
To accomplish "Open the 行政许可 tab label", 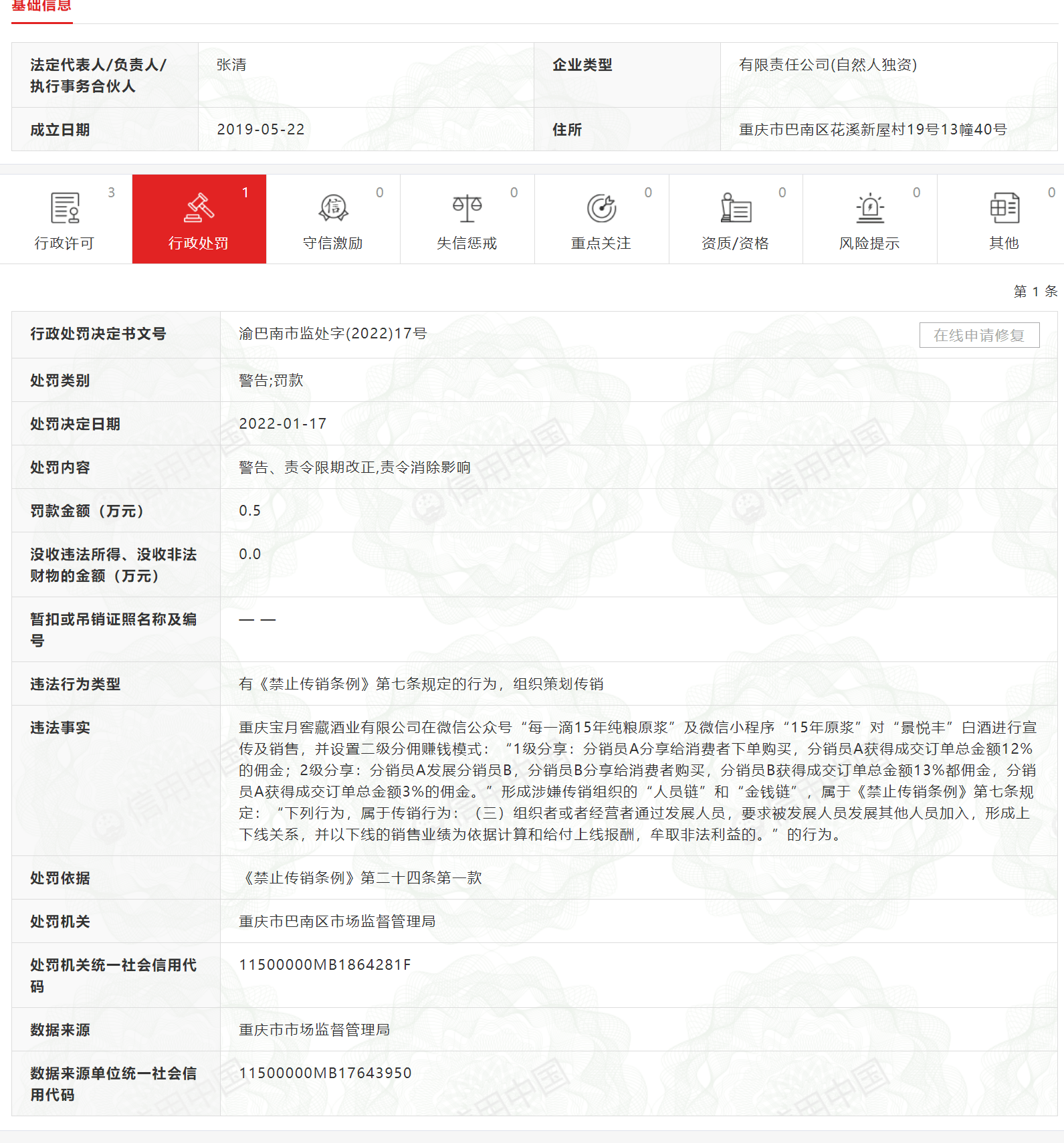I will 65,243.
